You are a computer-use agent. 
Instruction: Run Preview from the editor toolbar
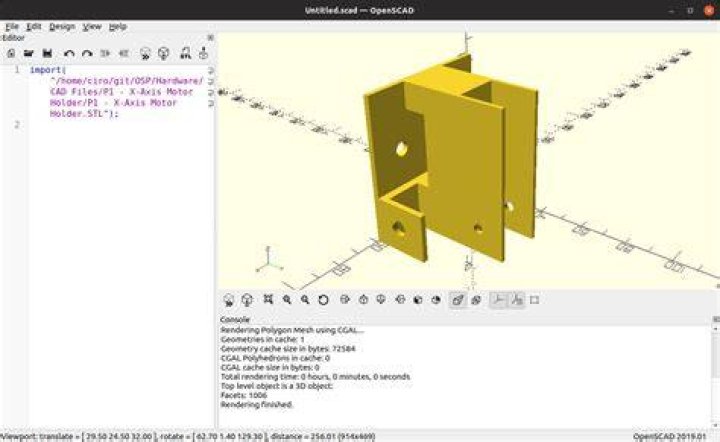145,54
